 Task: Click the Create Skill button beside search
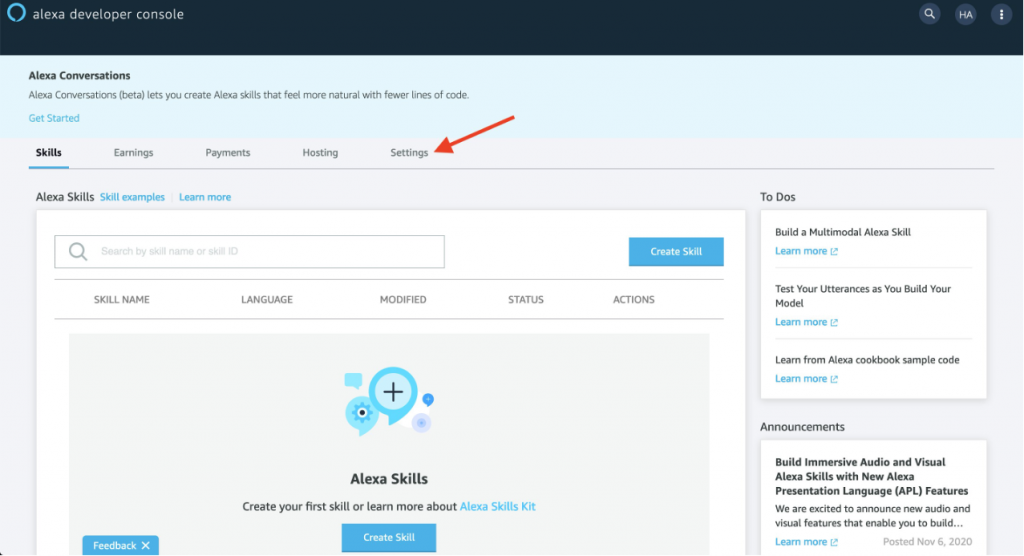[x=676, y=252]
